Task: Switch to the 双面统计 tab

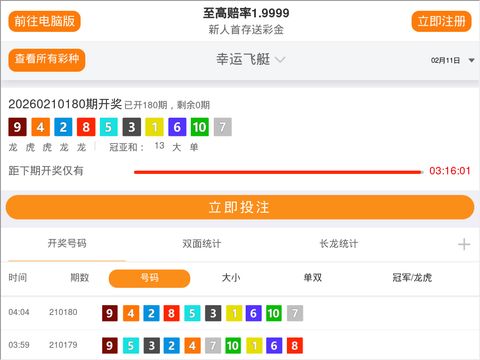Action: click(201, 244)
